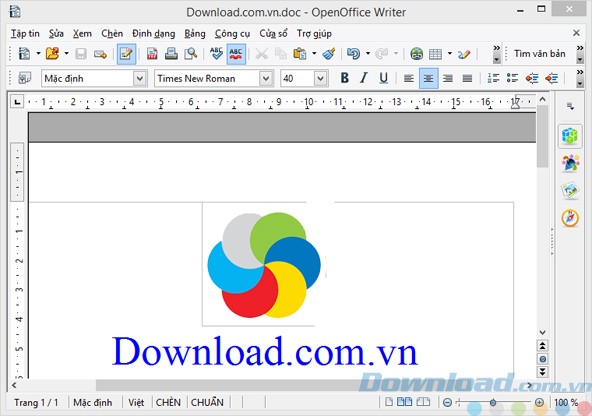Open sidebar Navigator compass icon
Screen dimensions: 592x416
570,218
